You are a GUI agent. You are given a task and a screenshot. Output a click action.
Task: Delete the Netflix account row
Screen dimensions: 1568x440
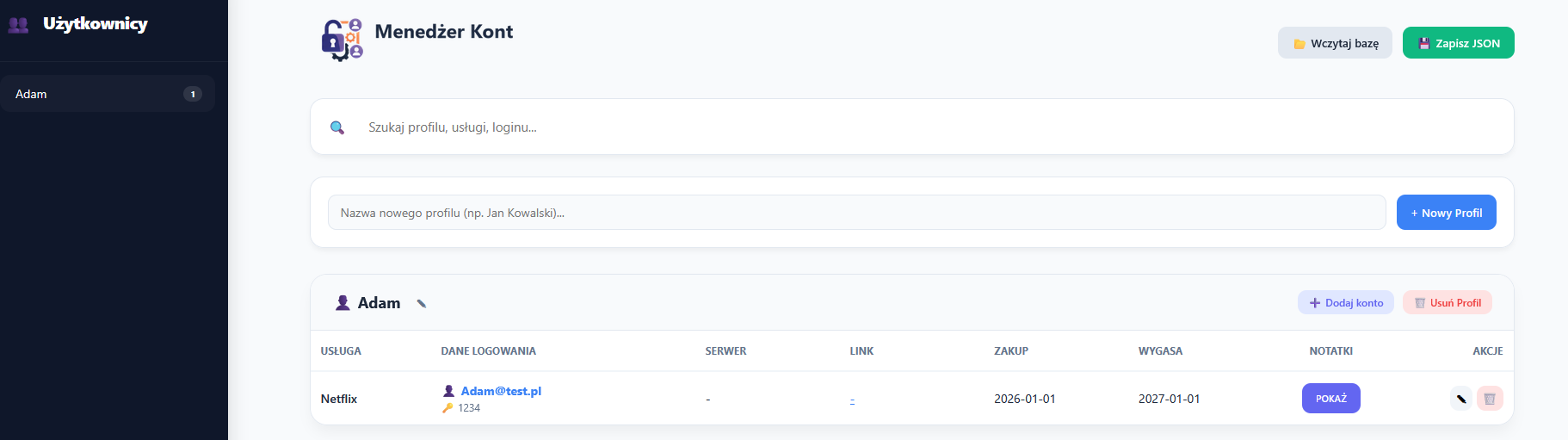[1490, 399]
